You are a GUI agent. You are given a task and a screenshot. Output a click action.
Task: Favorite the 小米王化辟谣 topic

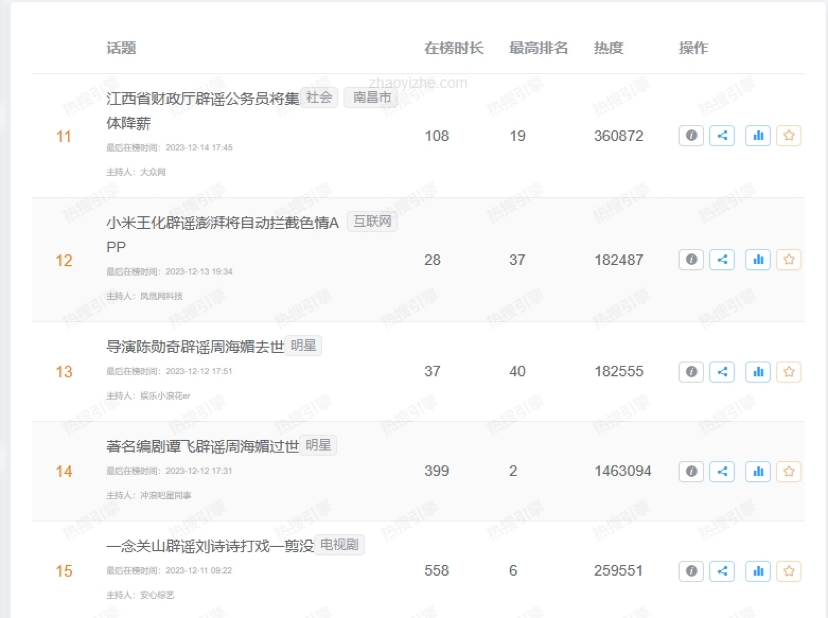coord(789,259)
